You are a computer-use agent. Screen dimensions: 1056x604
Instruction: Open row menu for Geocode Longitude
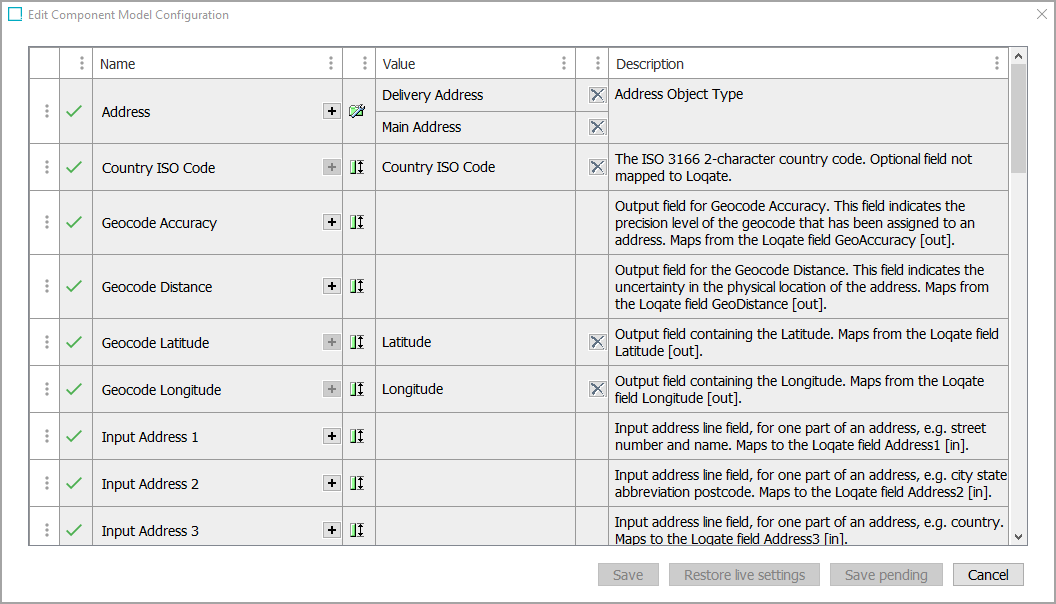click(x=47, y=389)
